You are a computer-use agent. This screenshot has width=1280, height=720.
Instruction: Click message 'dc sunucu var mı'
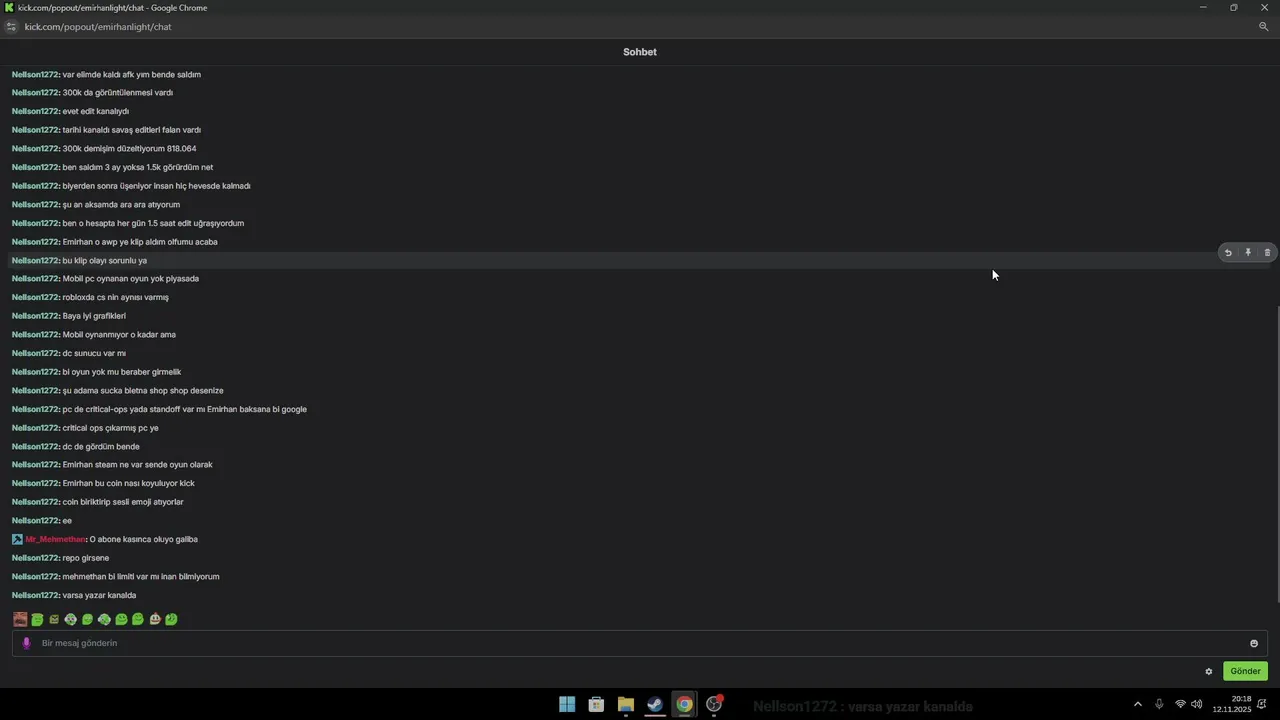coord(94,353)
